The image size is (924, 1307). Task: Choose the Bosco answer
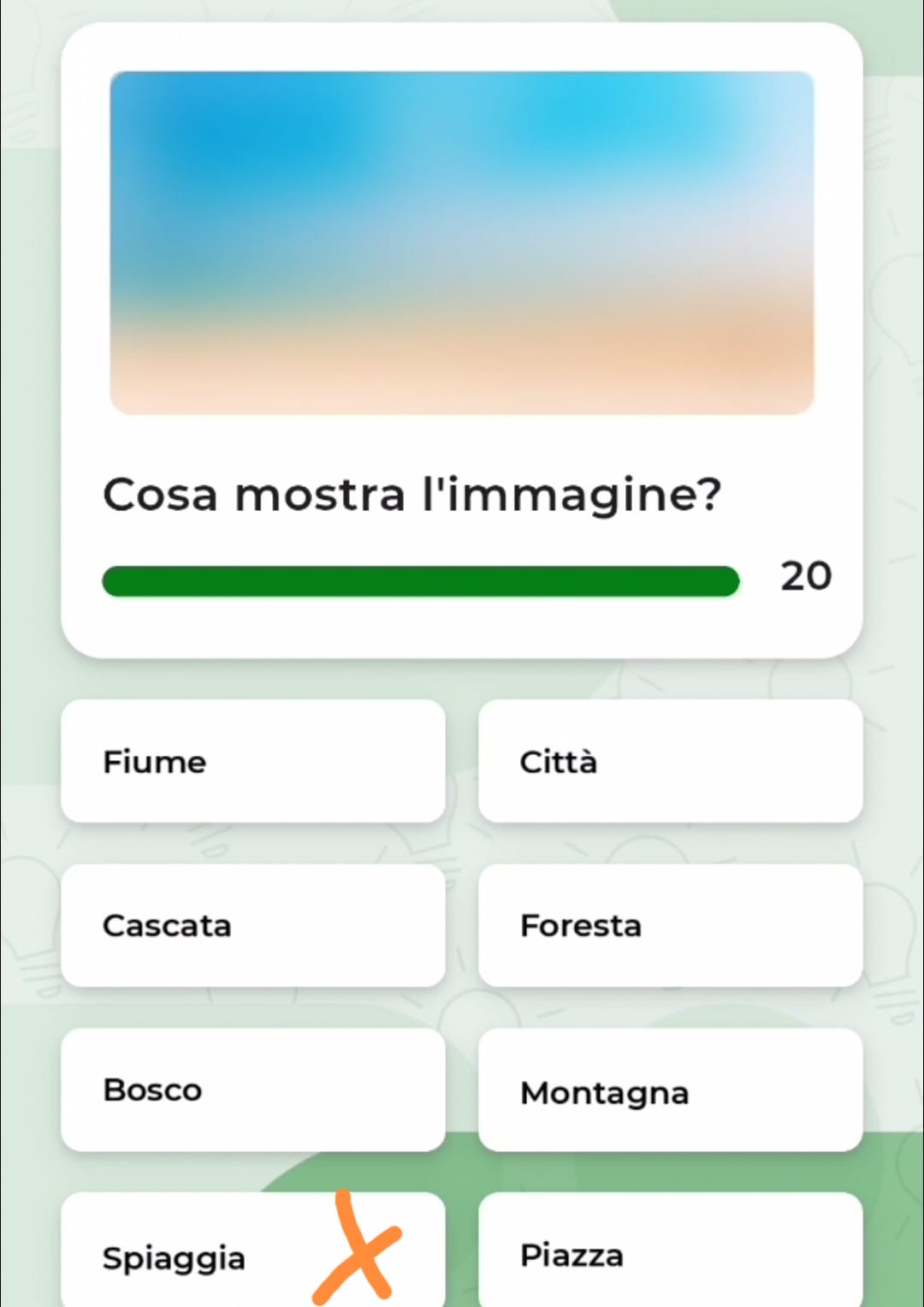(x=252, y=1090)
